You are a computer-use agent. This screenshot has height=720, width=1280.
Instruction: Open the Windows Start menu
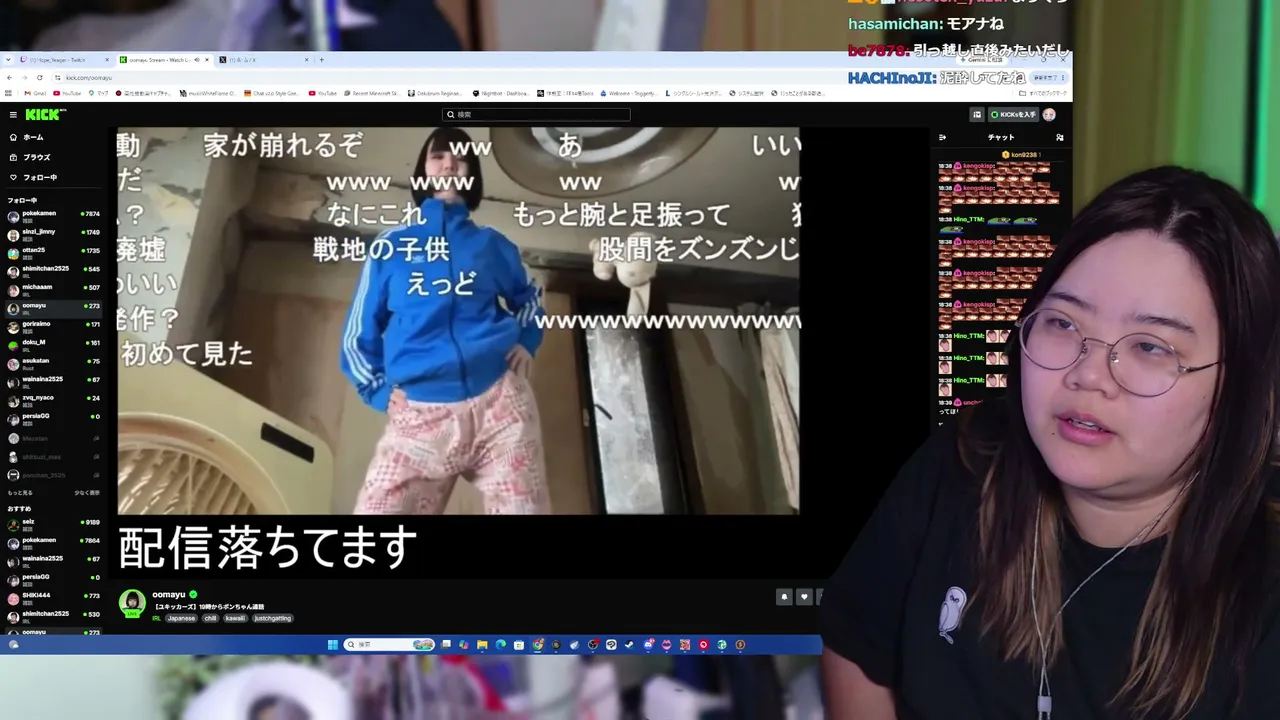click(x=333, y=645)
